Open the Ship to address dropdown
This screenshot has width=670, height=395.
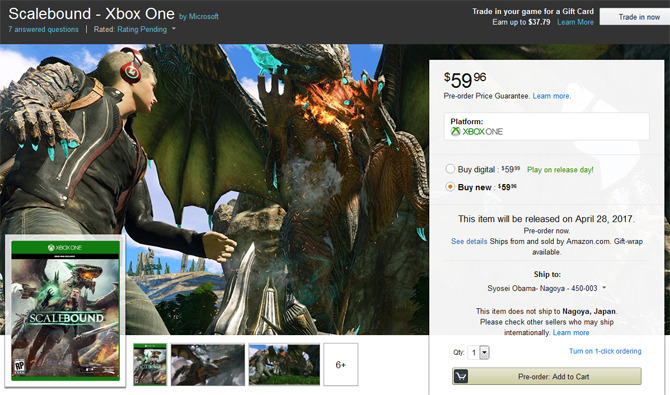pos(547,289)
